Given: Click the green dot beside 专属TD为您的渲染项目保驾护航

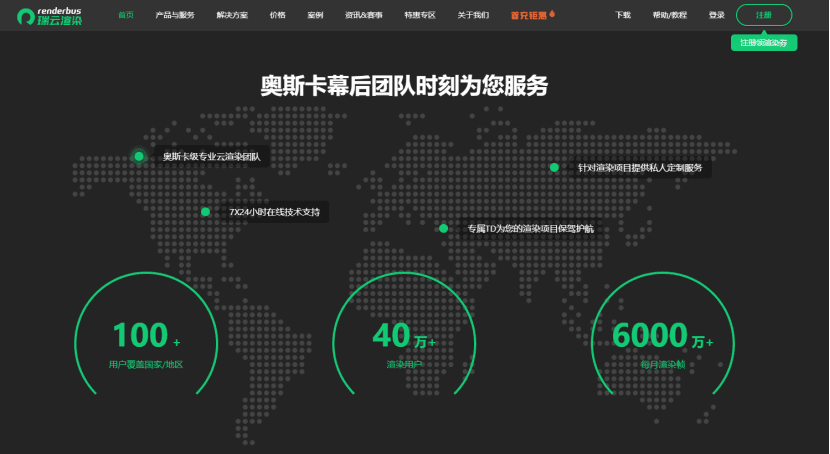Looking at the screenshot, I should click(443, 228).
